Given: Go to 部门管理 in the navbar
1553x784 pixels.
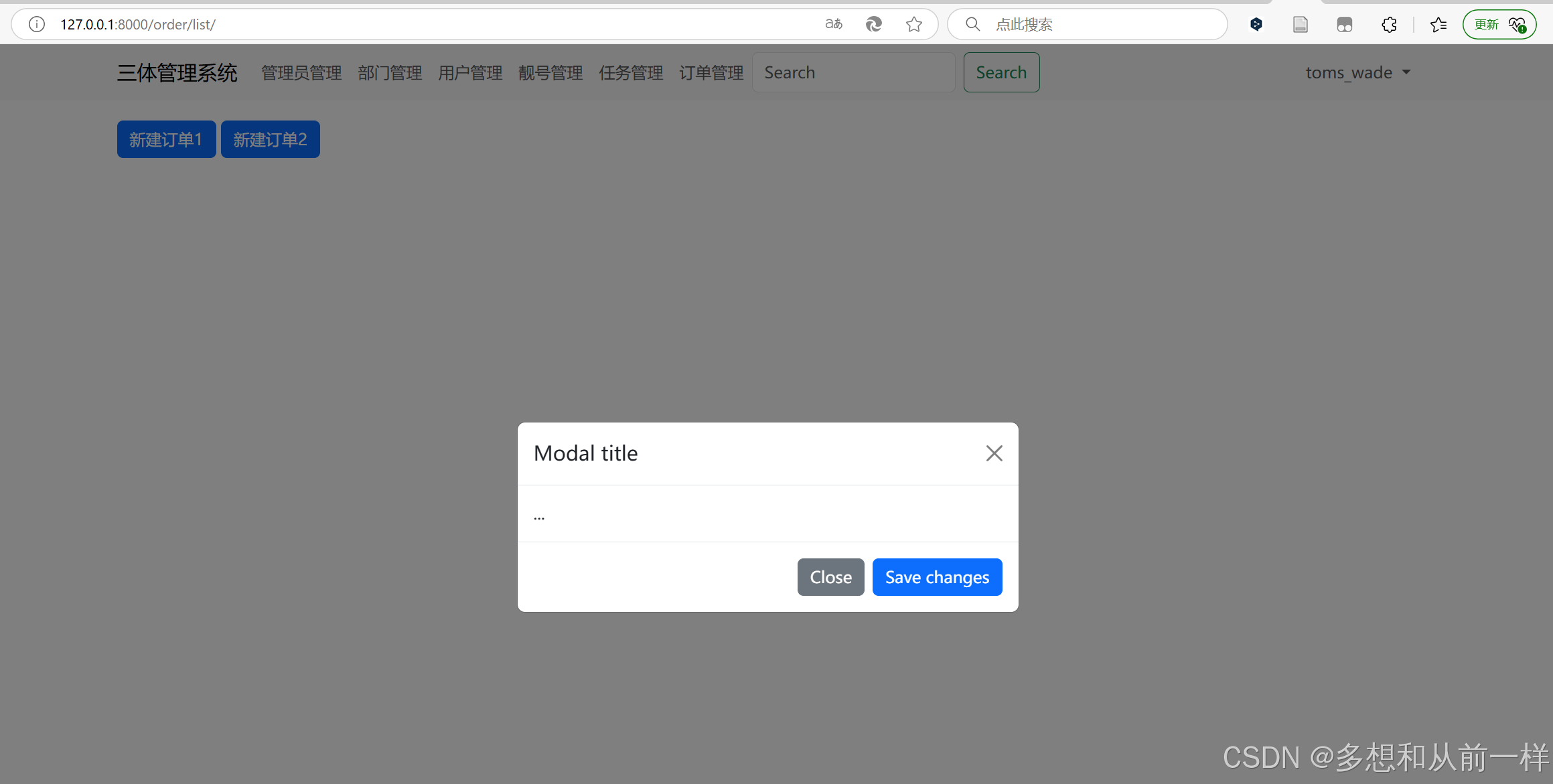Looking at the screenshot, I should (390, 72).
